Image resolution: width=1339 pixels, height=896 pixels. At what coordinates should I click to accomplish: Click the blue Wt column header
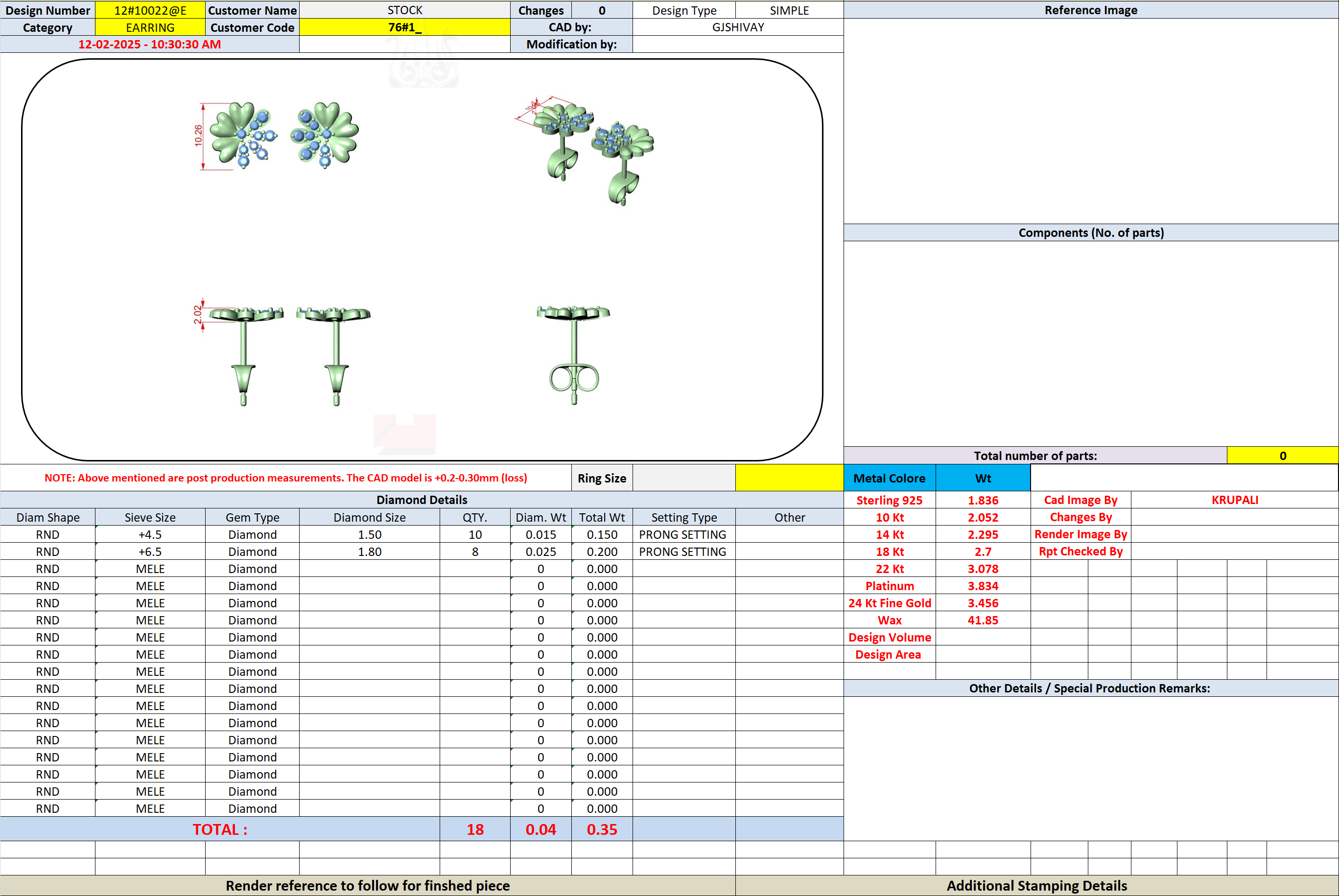[983, 478]
